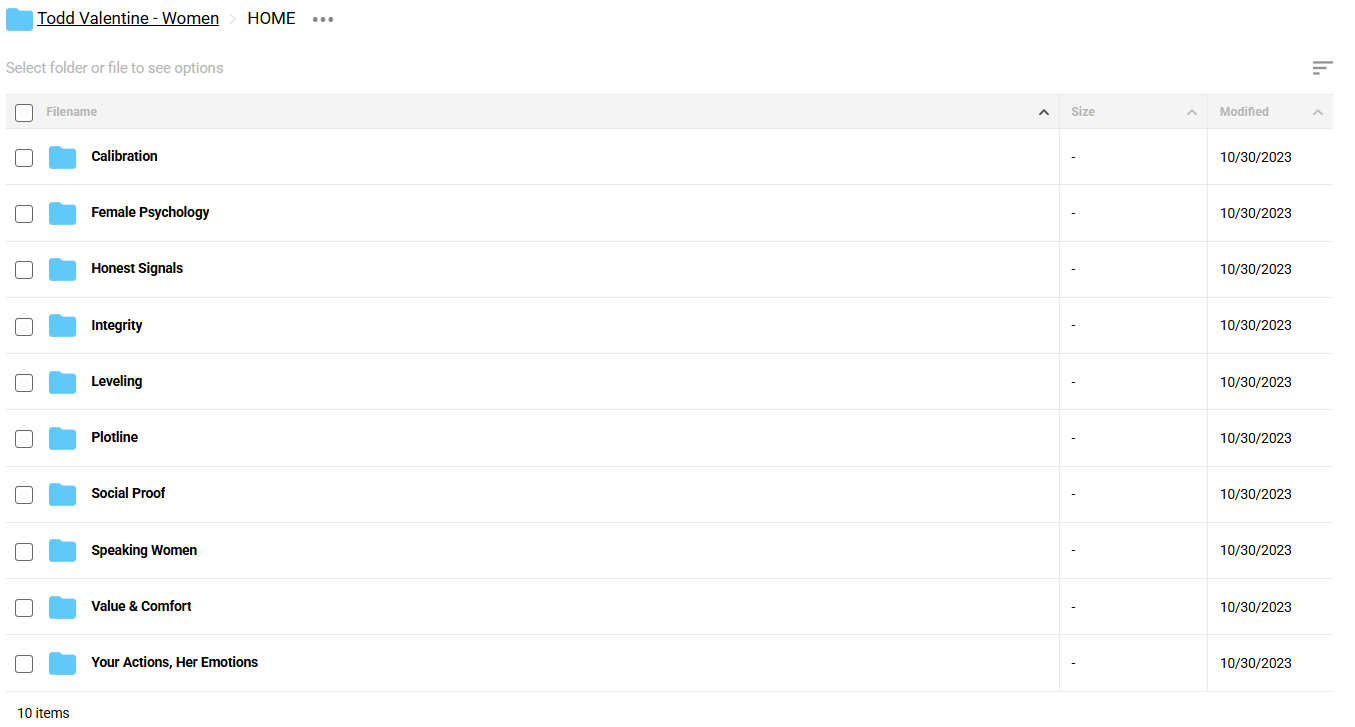Toggle Size column sort arrow
Image resolution: width=1355 pixels, height=727 pixels.
[1191, 112]
